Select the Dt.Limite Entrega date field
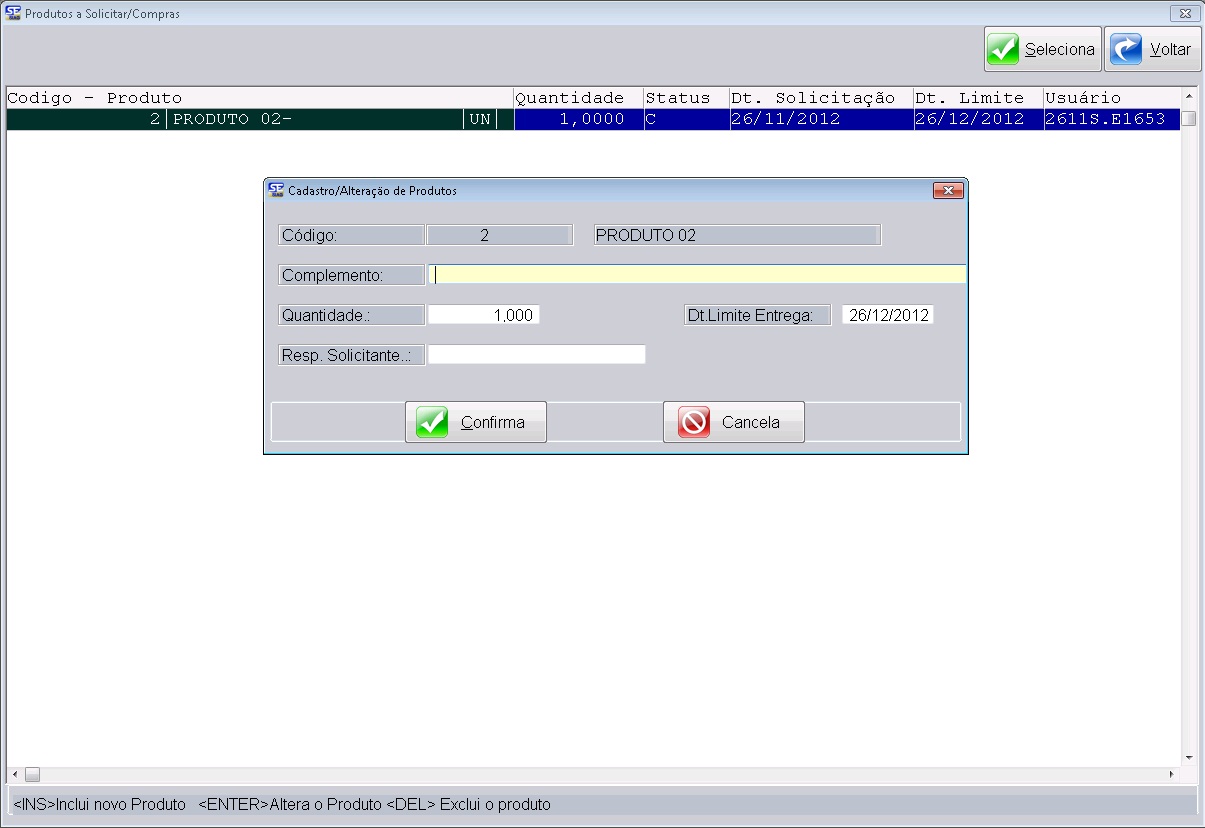Screen dimensions: 1205x828 click(x=887, y=315)
